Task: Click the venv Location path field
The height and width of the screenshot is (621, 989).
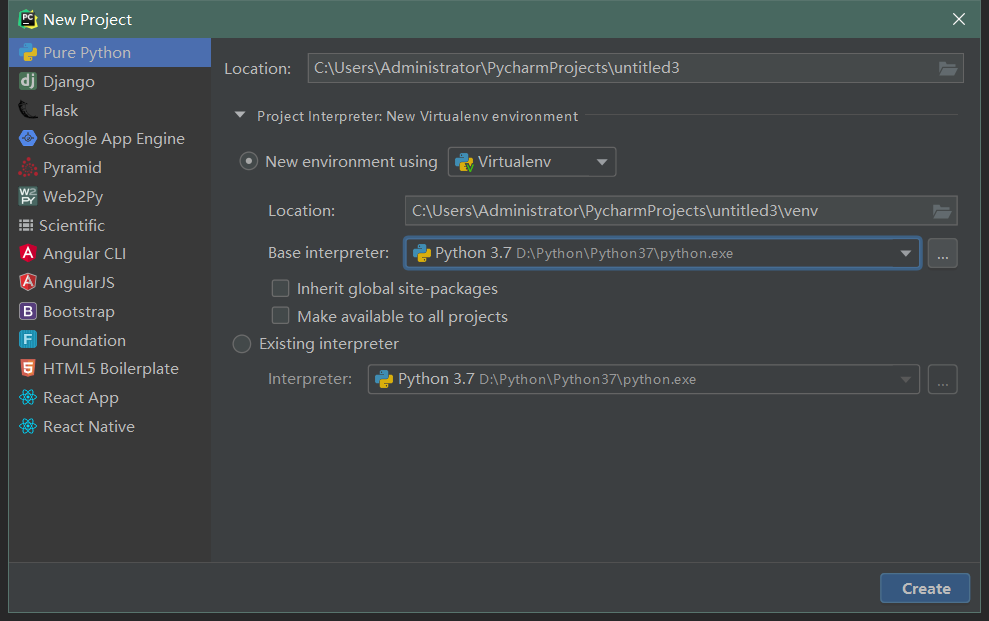Action: [665, 211]
